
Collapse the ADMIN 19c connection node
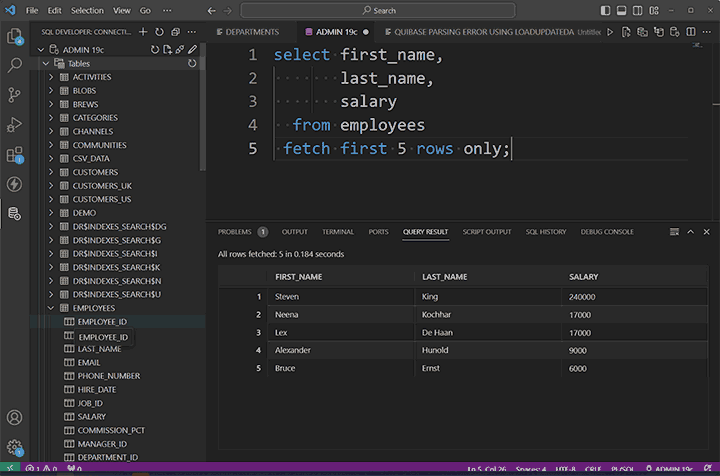pos(39,49)
